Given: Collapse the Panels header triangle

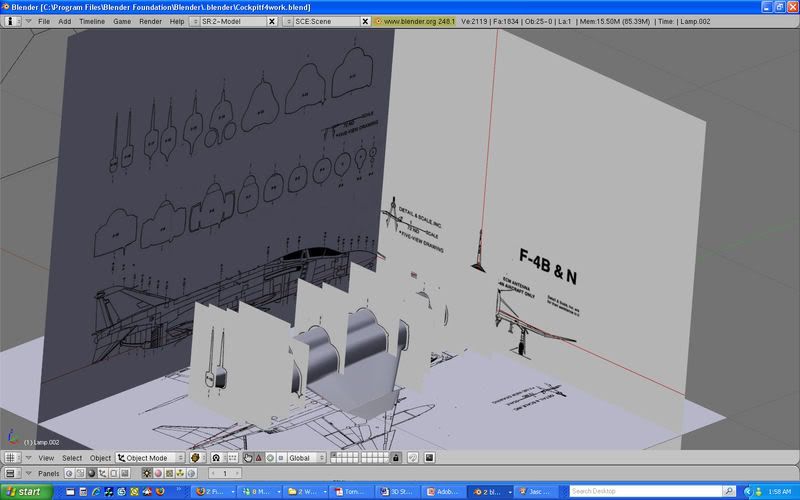Looking at the screenshot, I should (x=29, y=473).
